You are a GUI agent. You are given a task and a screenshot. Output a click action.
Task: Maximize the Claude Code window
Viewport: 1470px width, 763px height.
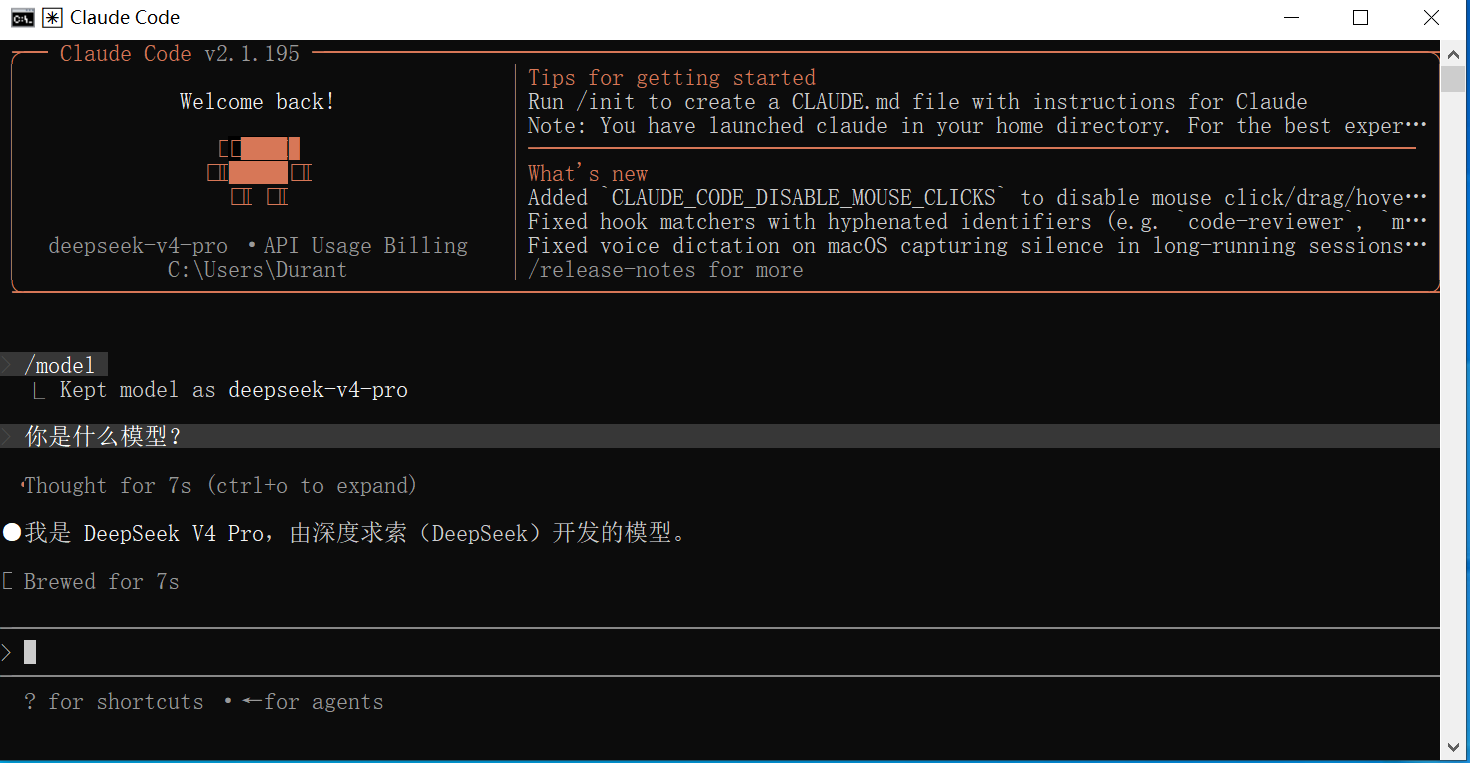(x=1360, y=18)
